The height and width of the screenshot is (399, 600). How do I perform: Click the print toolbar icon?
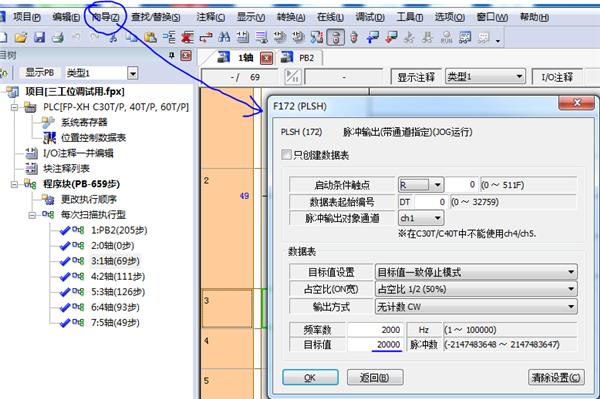coord(57,37)
